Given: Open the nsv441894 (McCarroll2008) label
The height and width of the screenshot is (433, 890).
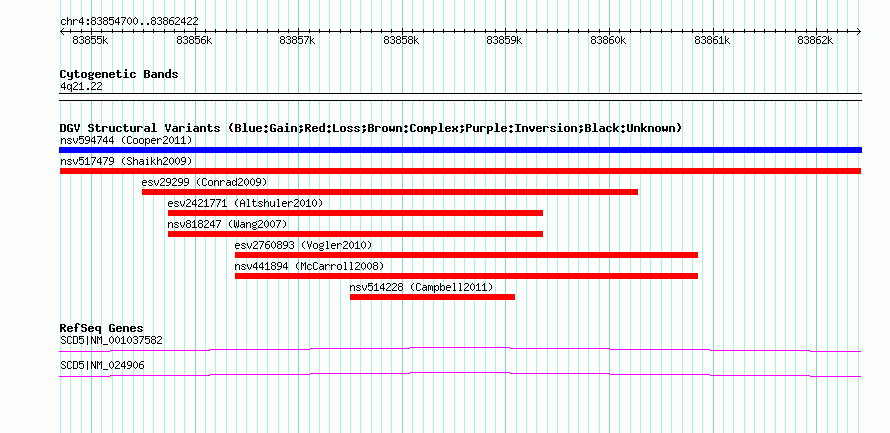Looking at the screenshot, I should pos(309,266).
